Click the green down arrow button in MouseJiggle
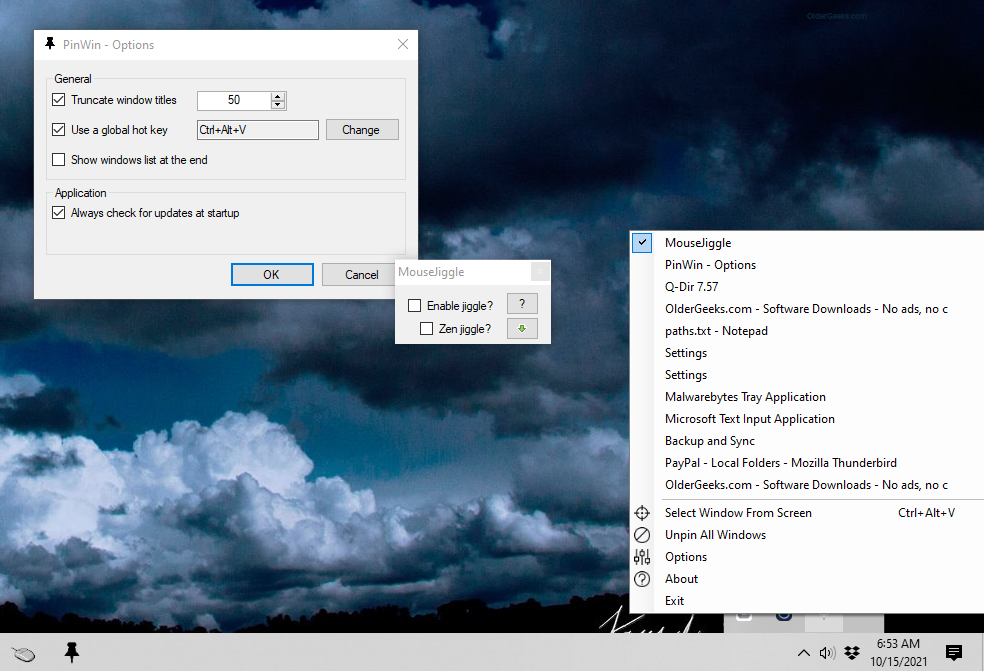This screenshot has height=671, width=984. click(x=522, y=328)
